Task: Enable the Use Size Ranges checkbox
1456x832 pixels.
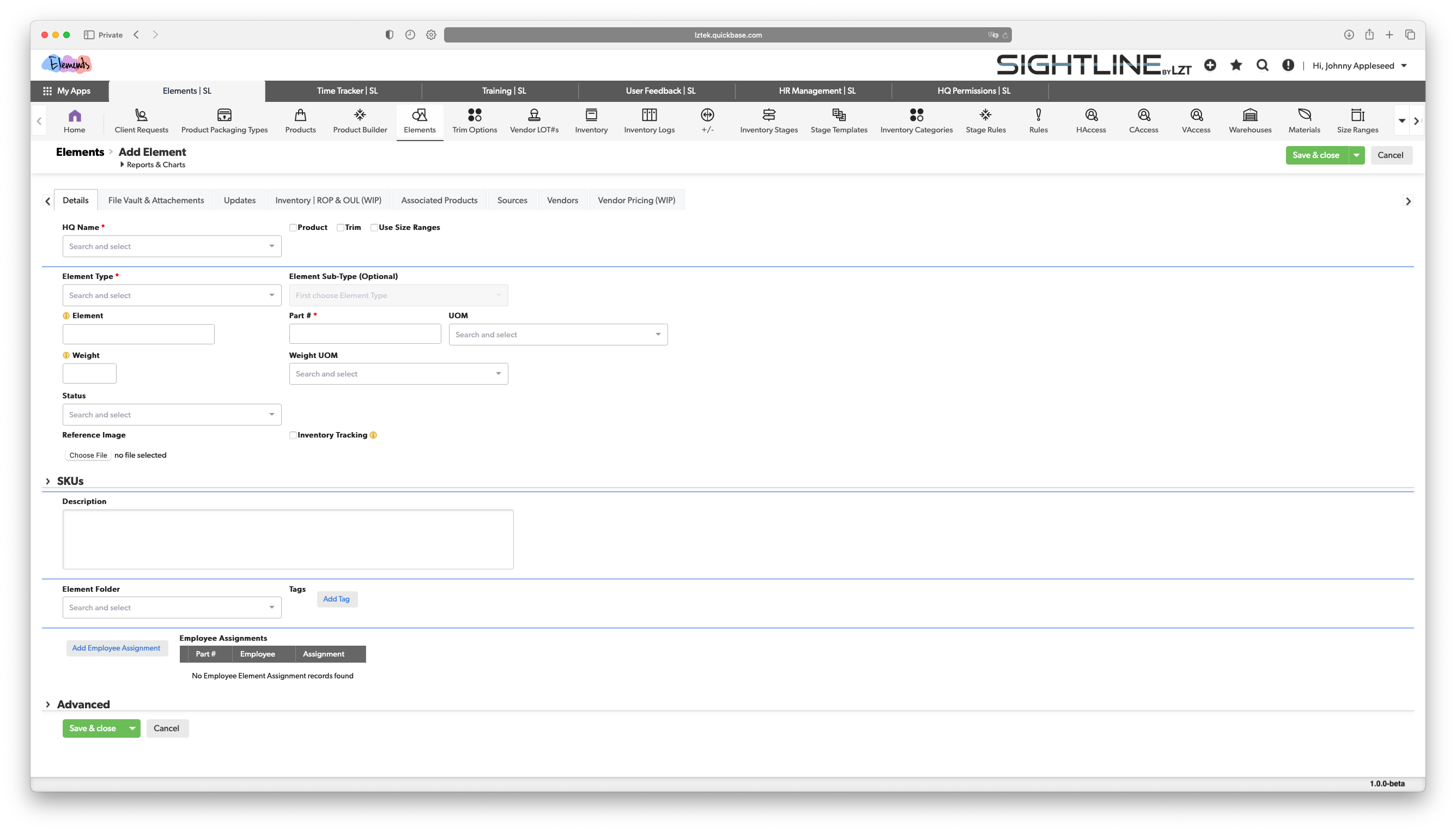Action: (x=374, y=227)
